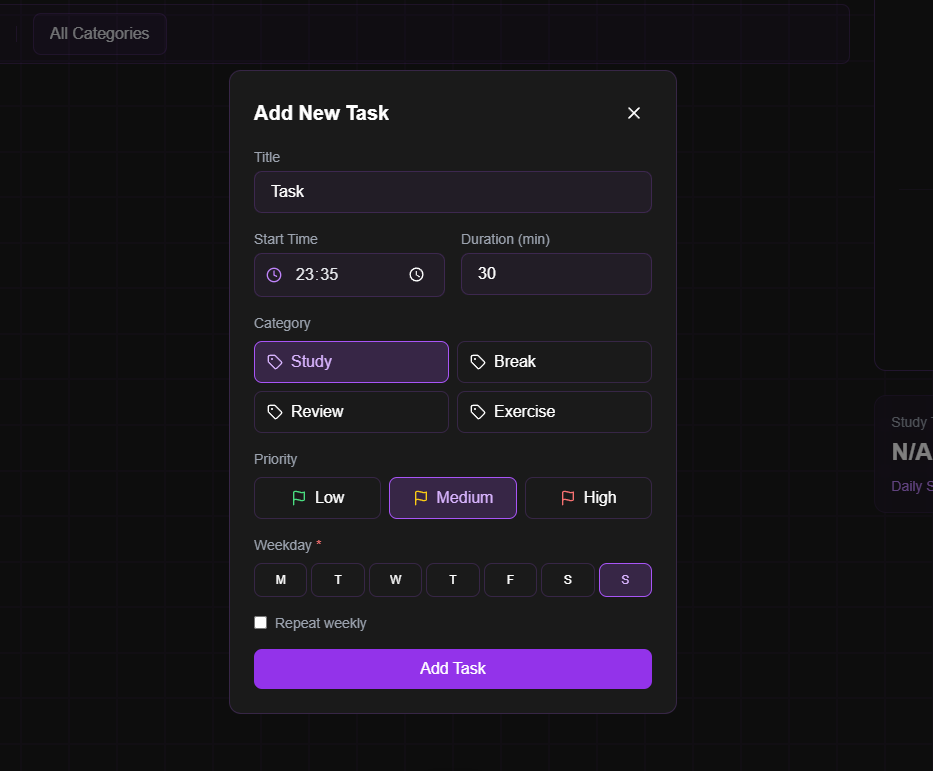Screen dimensions: 933x771
Task: Set priority to Low with green flag
Action: [317, 498]
